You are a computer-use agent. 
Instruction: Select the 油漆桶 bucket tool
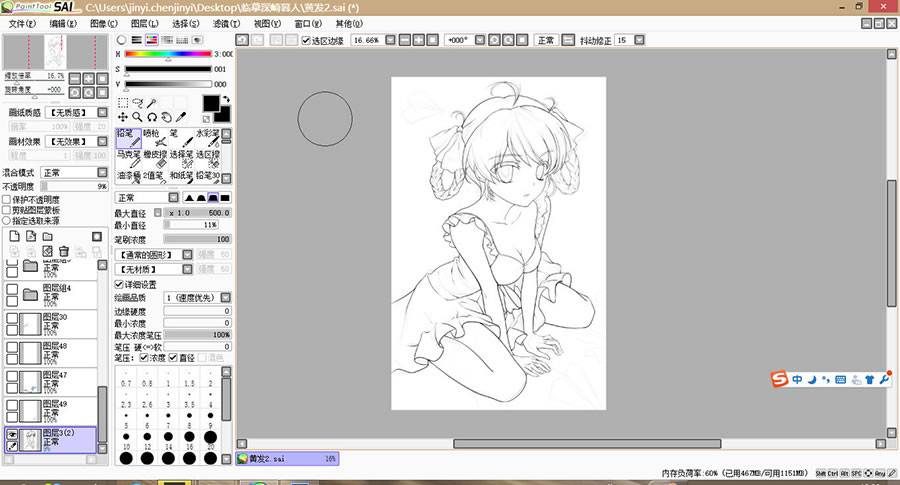[129, 177]
